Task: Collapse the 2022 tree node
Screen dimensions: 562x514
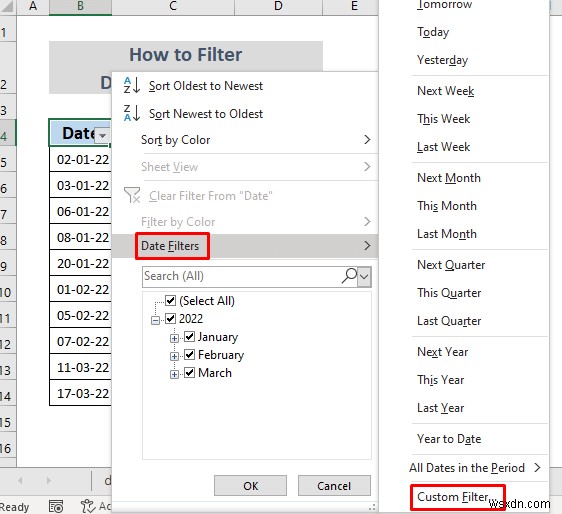Action: 155,320
